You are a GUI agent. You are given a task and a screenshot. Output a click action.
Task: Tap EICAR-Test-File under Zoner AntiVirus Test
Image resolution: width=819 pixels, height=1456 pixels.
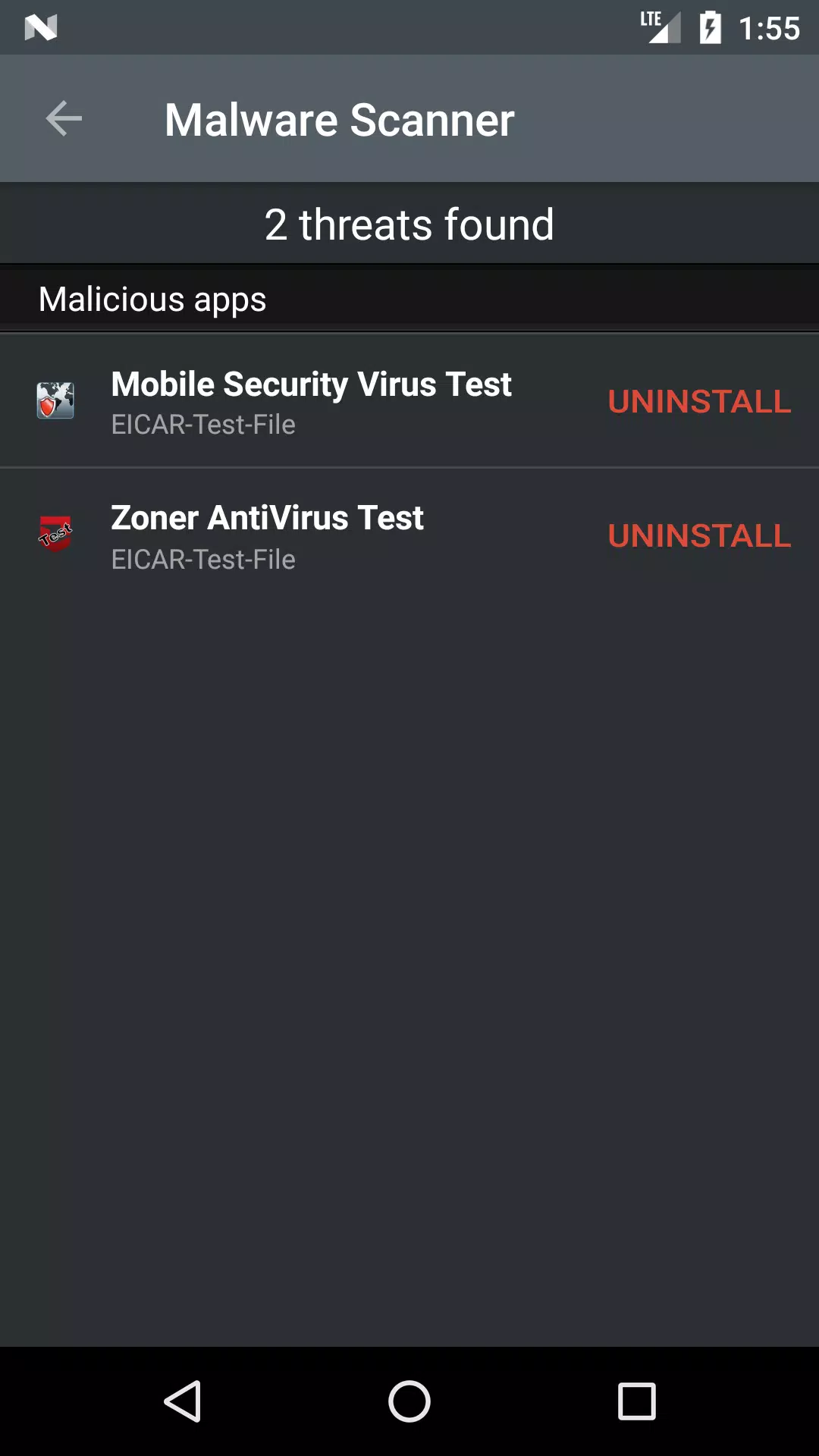click(x=203, y=560)
